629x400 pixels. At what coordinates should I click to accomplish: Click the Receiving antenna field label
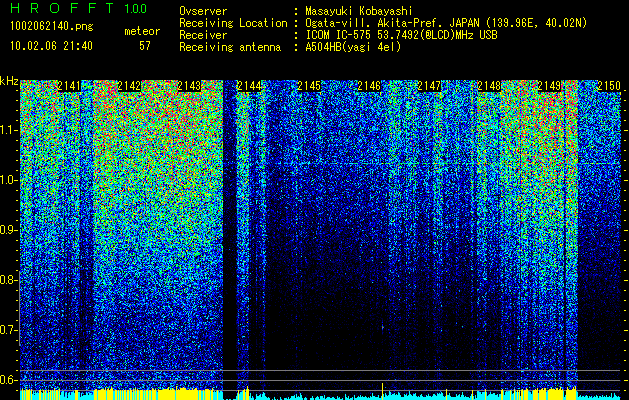(230, 47)
